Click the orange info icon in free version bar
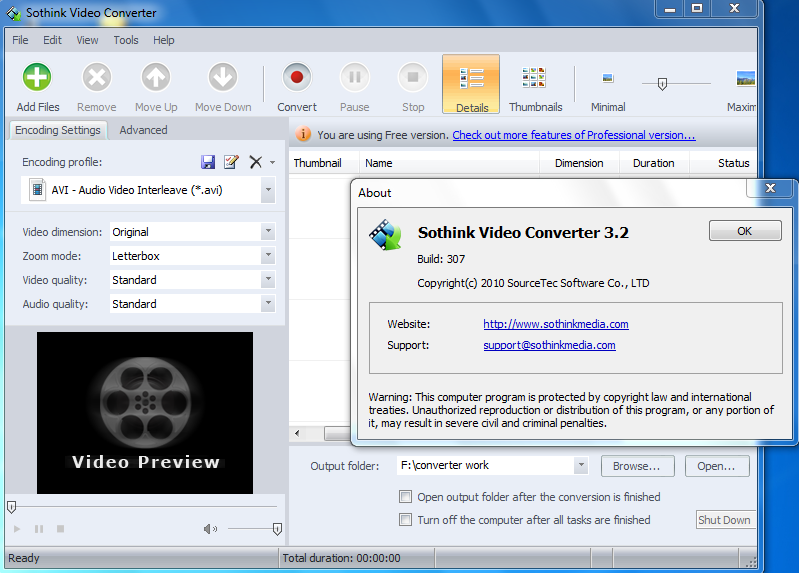 click(303, 134)
